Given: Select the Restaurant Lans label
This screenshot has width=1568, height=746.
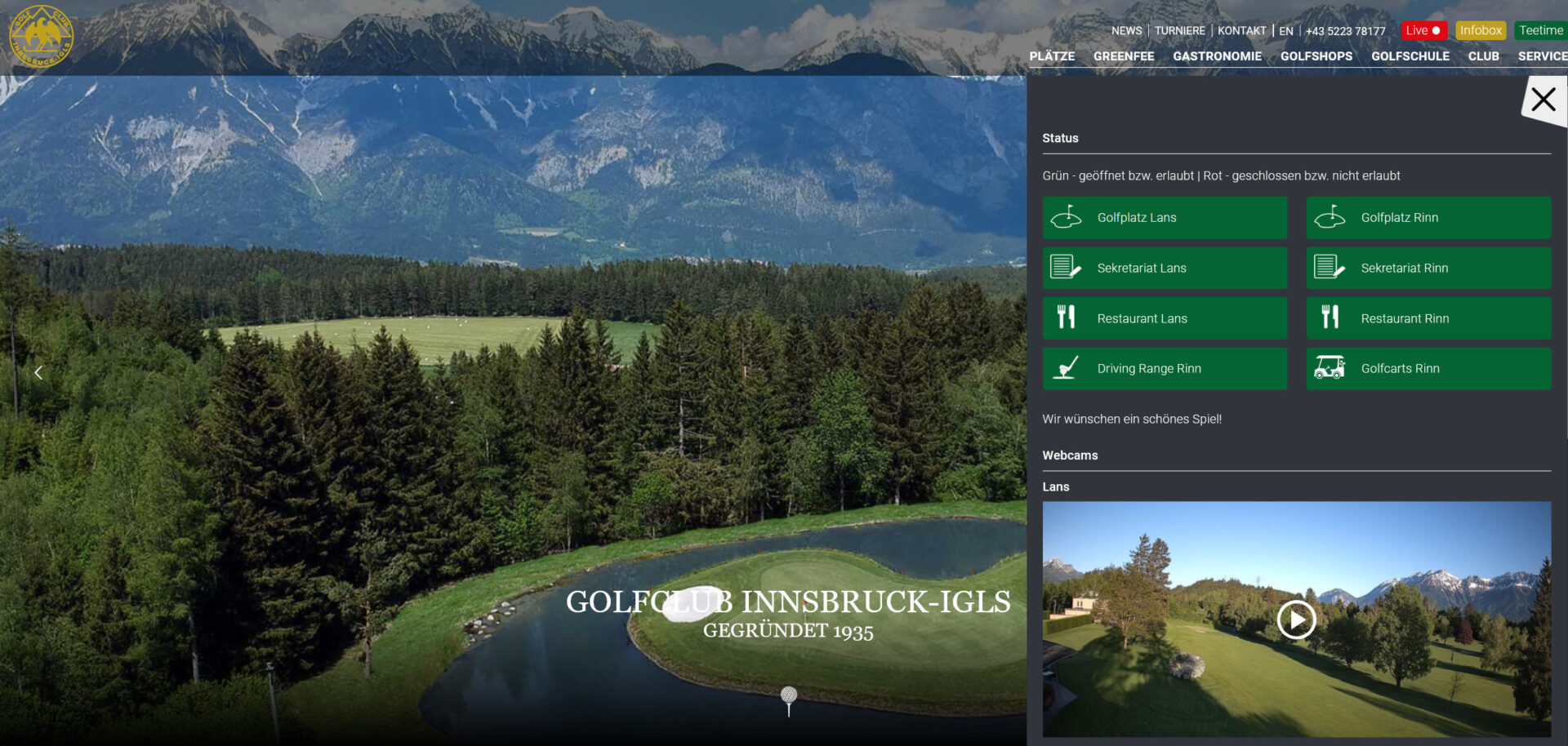Looking at the screenshot, I should click(x=1142, y=318).
